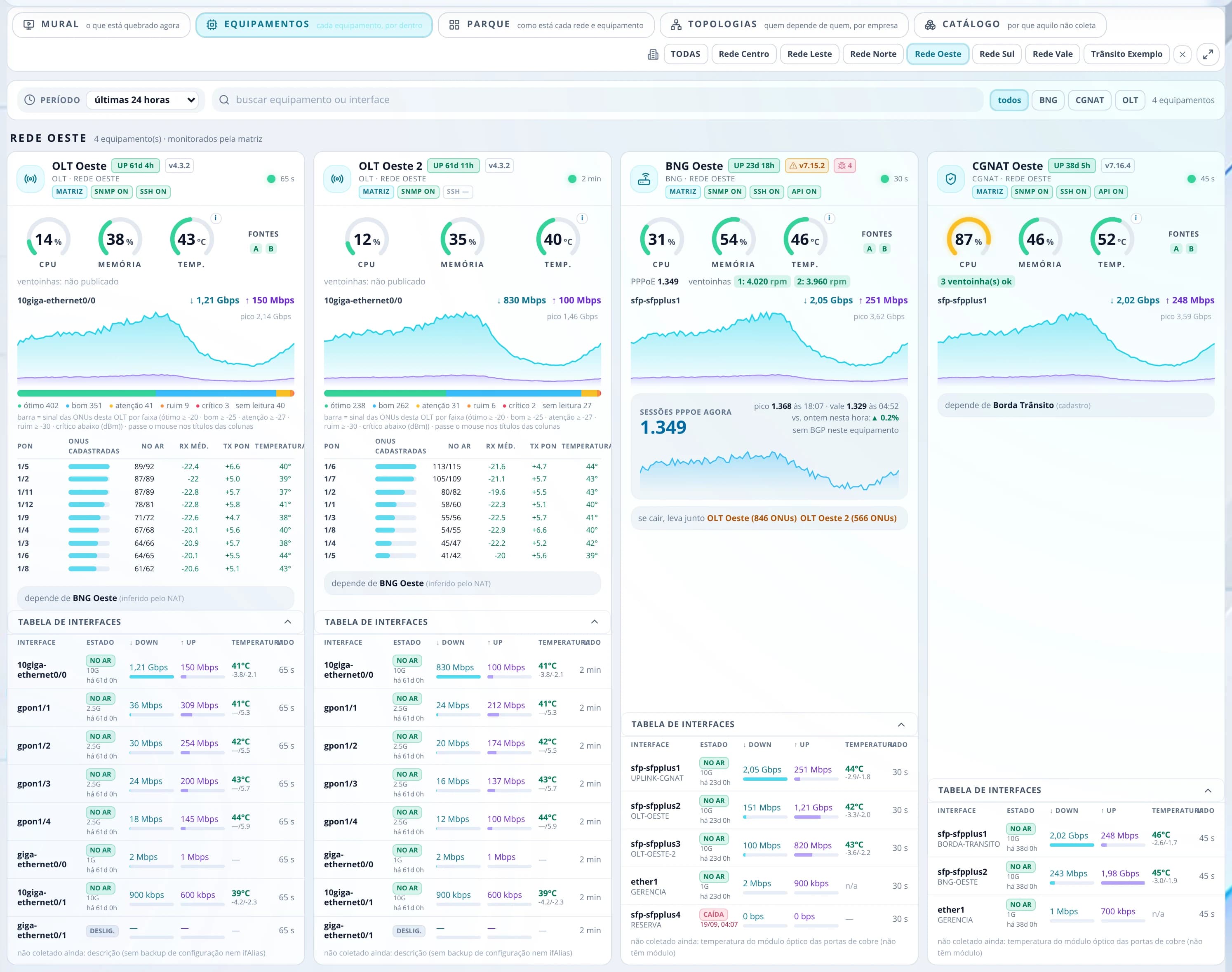
Task: Click the 'Borda Trânsito' dependency link
Action: [1023, 405]
